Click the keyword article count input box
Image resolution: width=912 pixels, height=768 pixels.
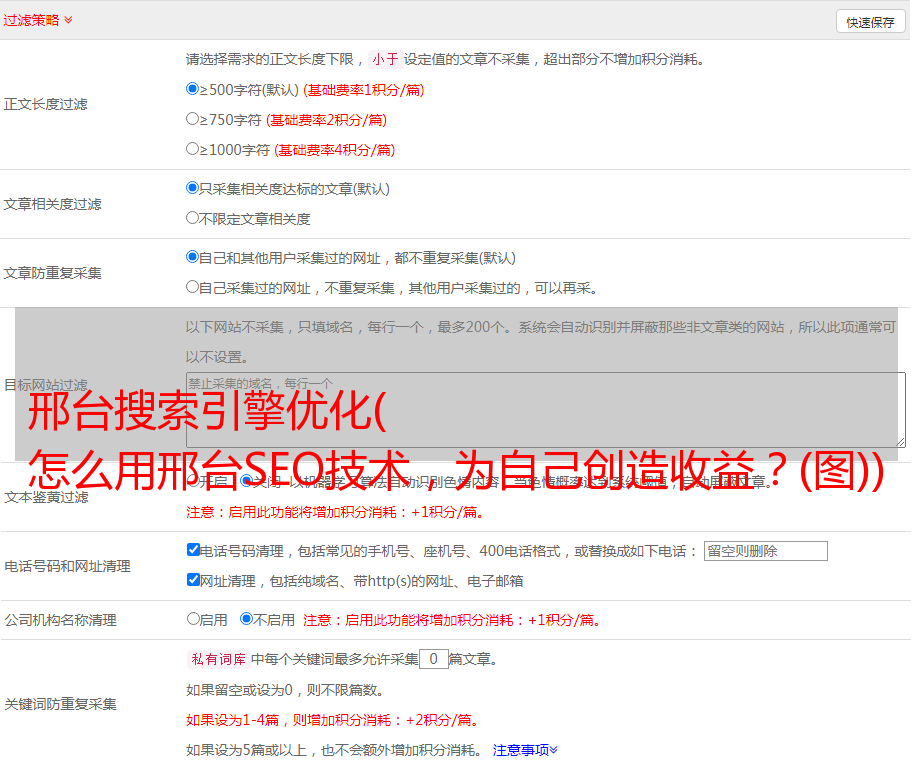[x=433, y=659]
